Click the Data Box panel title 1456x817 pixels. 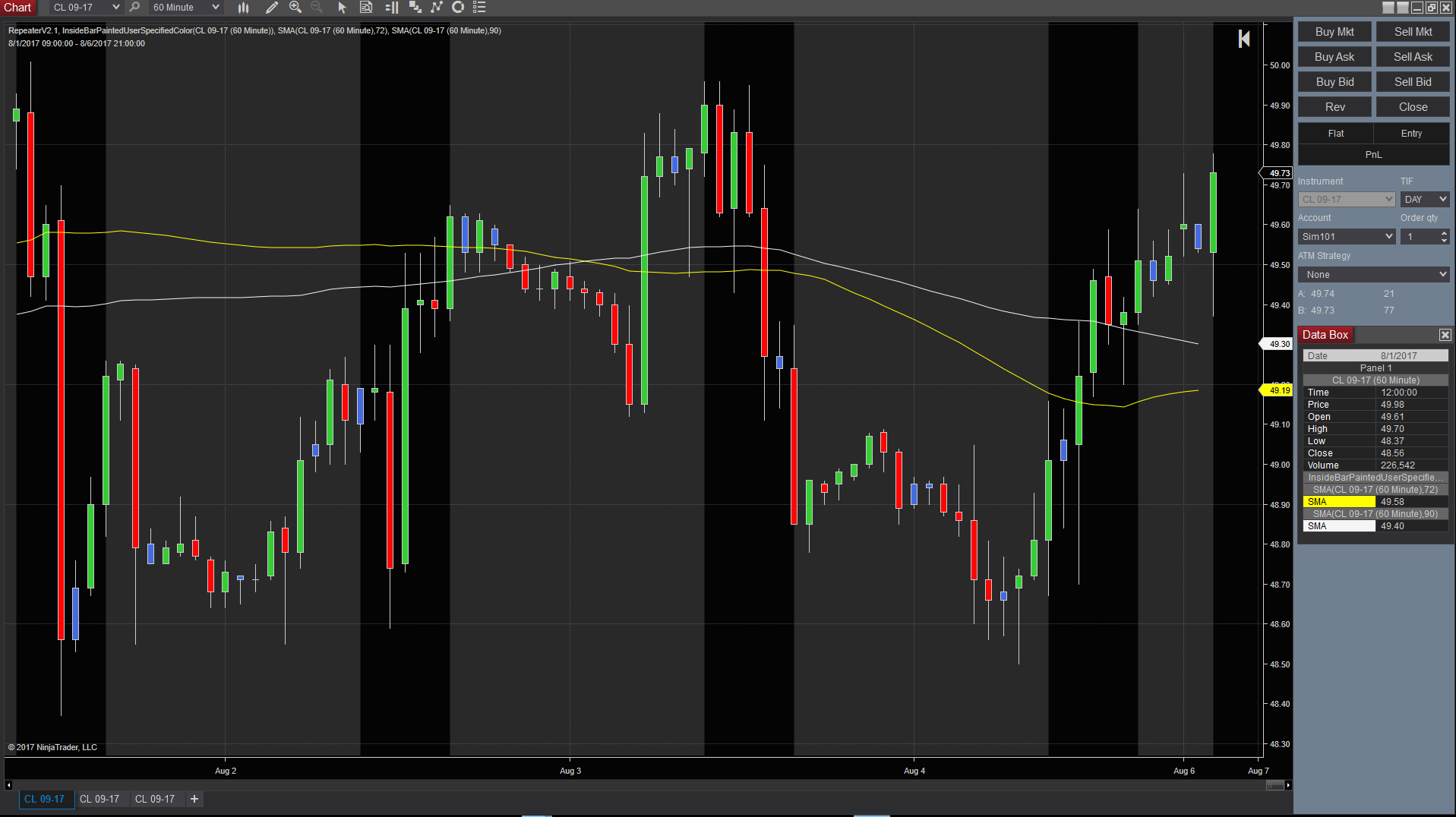tap(1325, 335)
